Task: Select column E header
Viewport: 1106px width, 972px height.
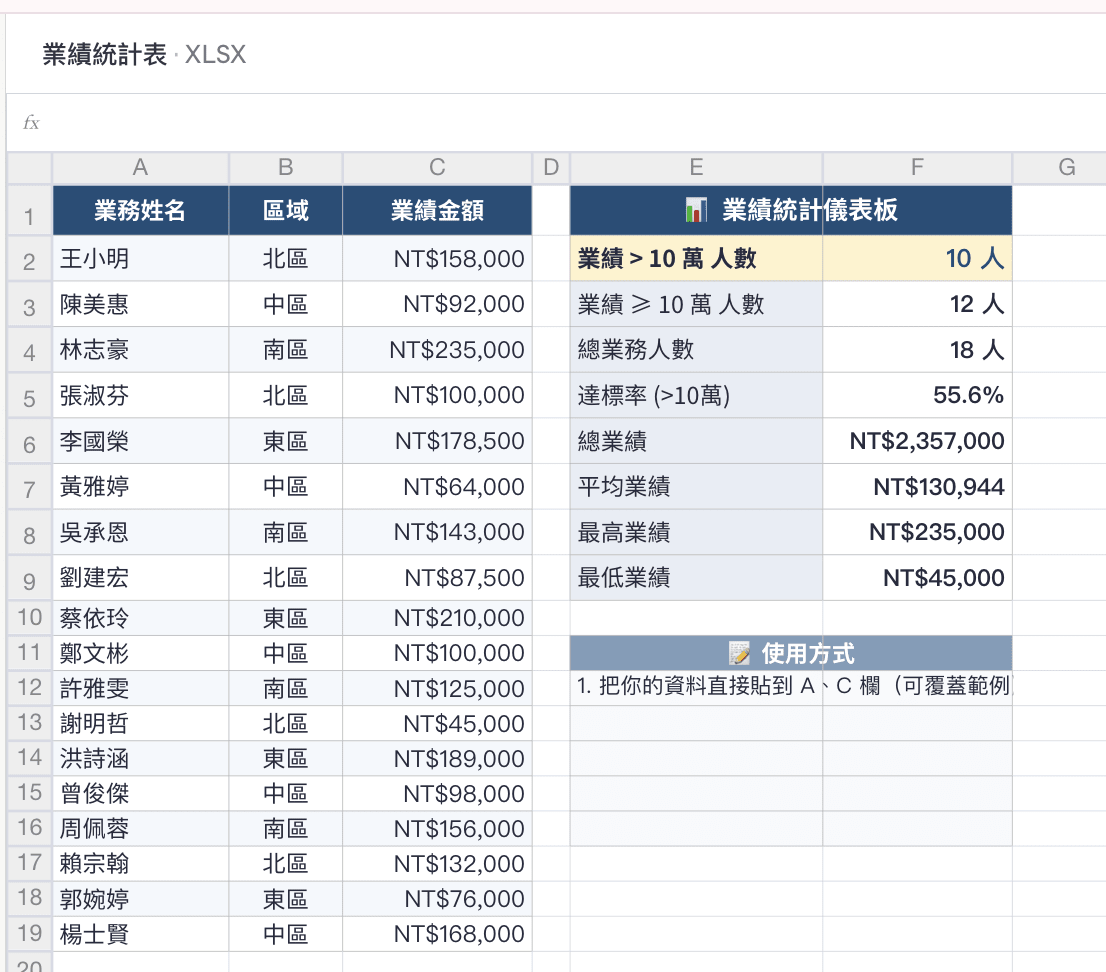Action: click(696, 168)
